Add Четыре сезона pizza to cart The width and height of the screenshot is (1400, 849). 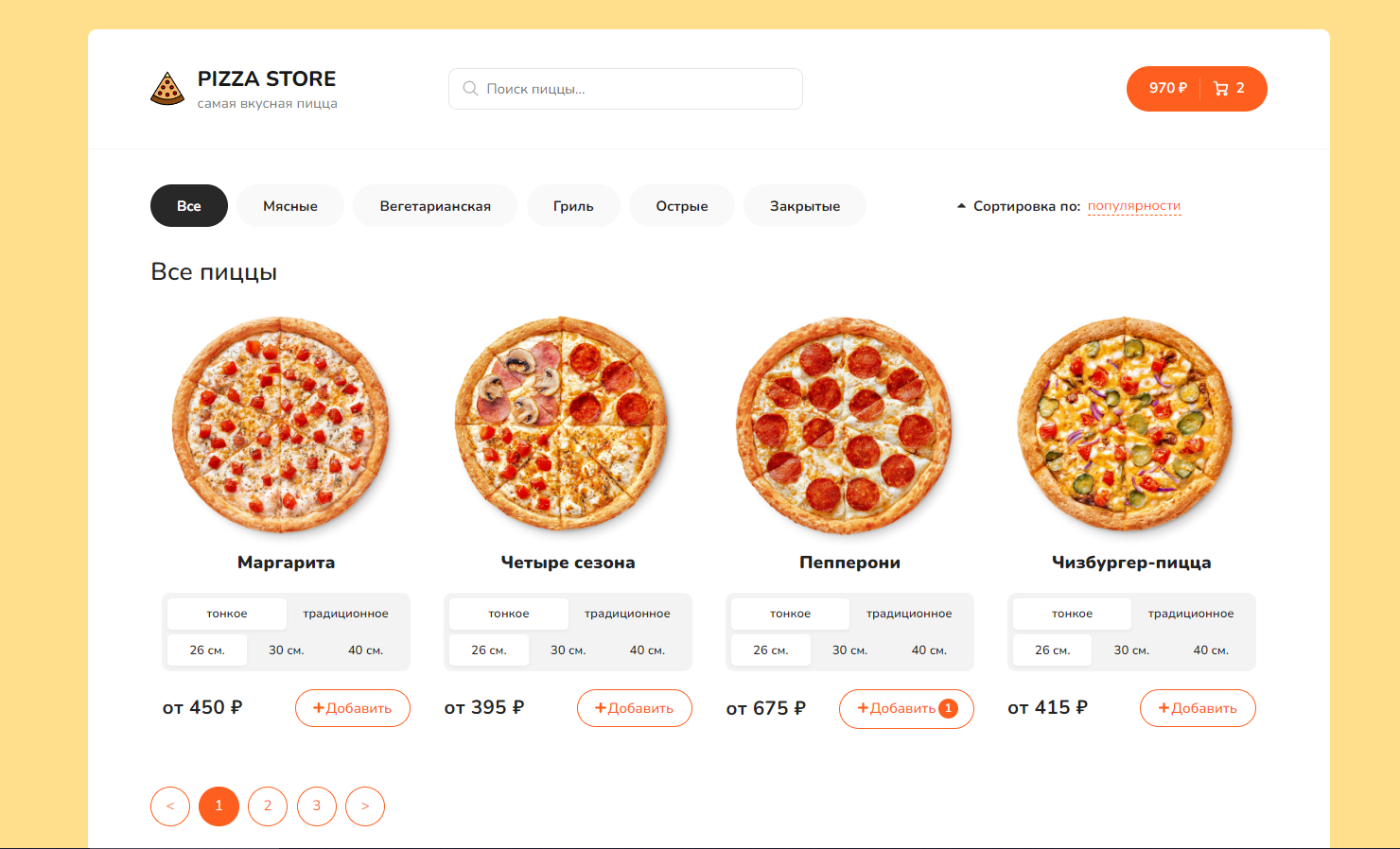pos(634,707)
